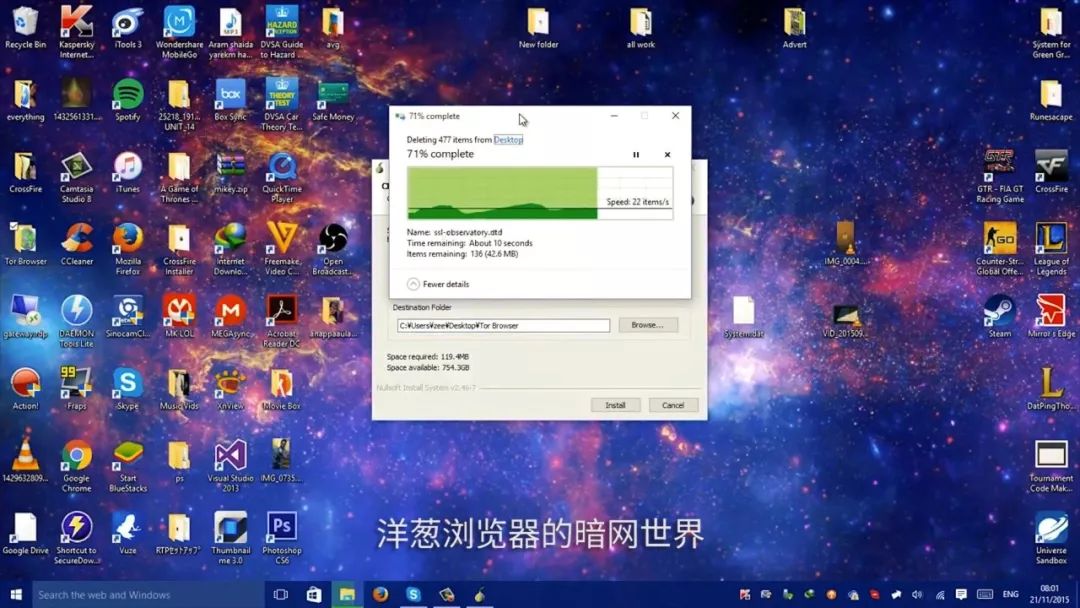Pause the file deletion progress

636,155
